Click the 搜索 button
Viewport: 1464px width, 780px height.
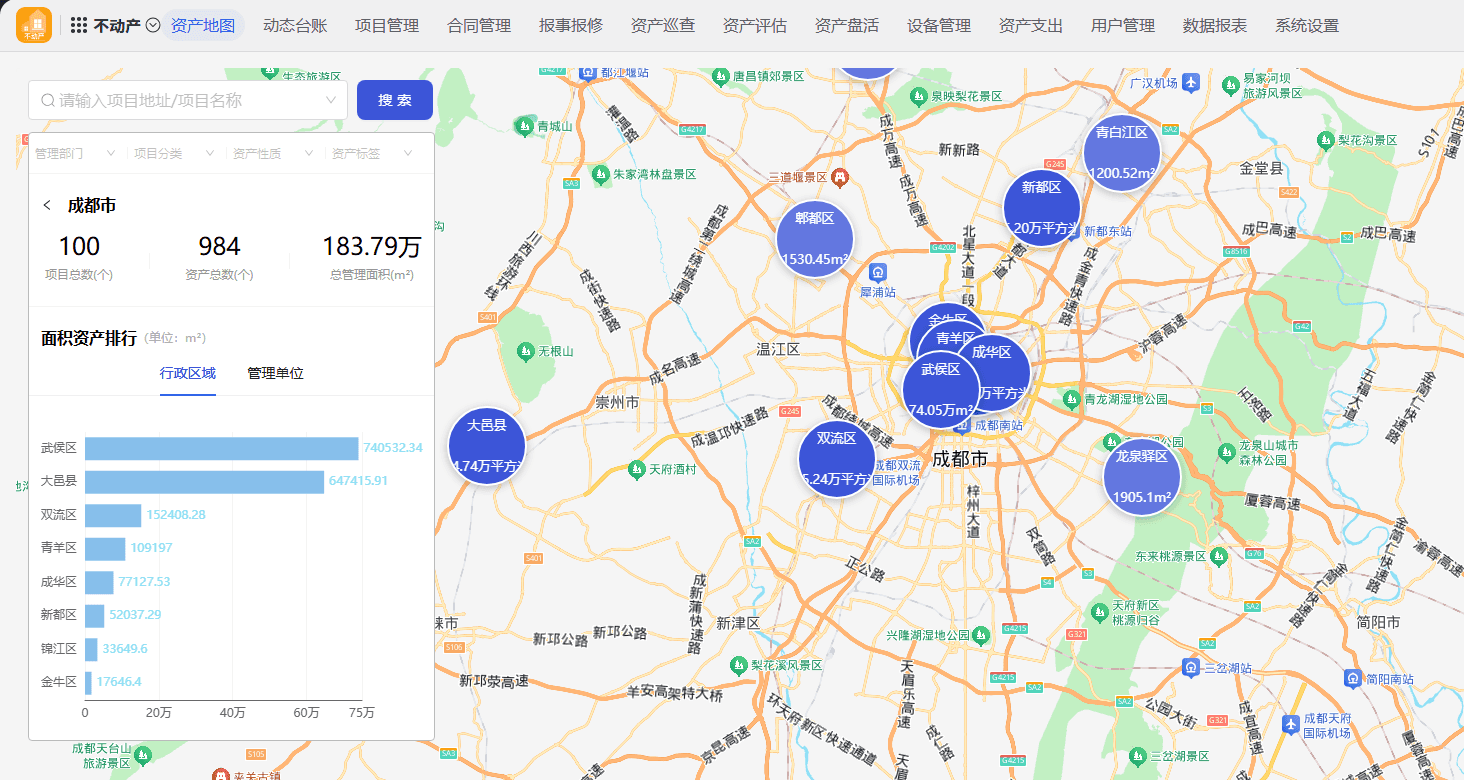pos(395,100)
